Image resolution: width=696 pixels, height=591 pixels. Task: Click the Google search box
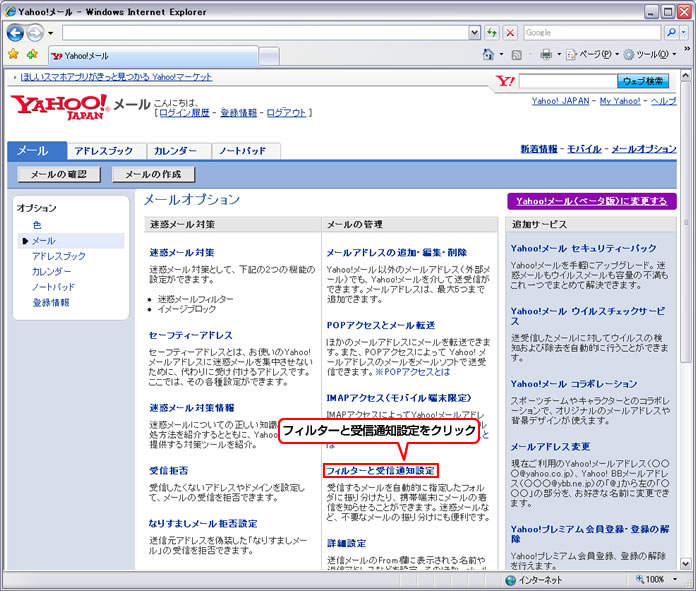pos(592,32)
